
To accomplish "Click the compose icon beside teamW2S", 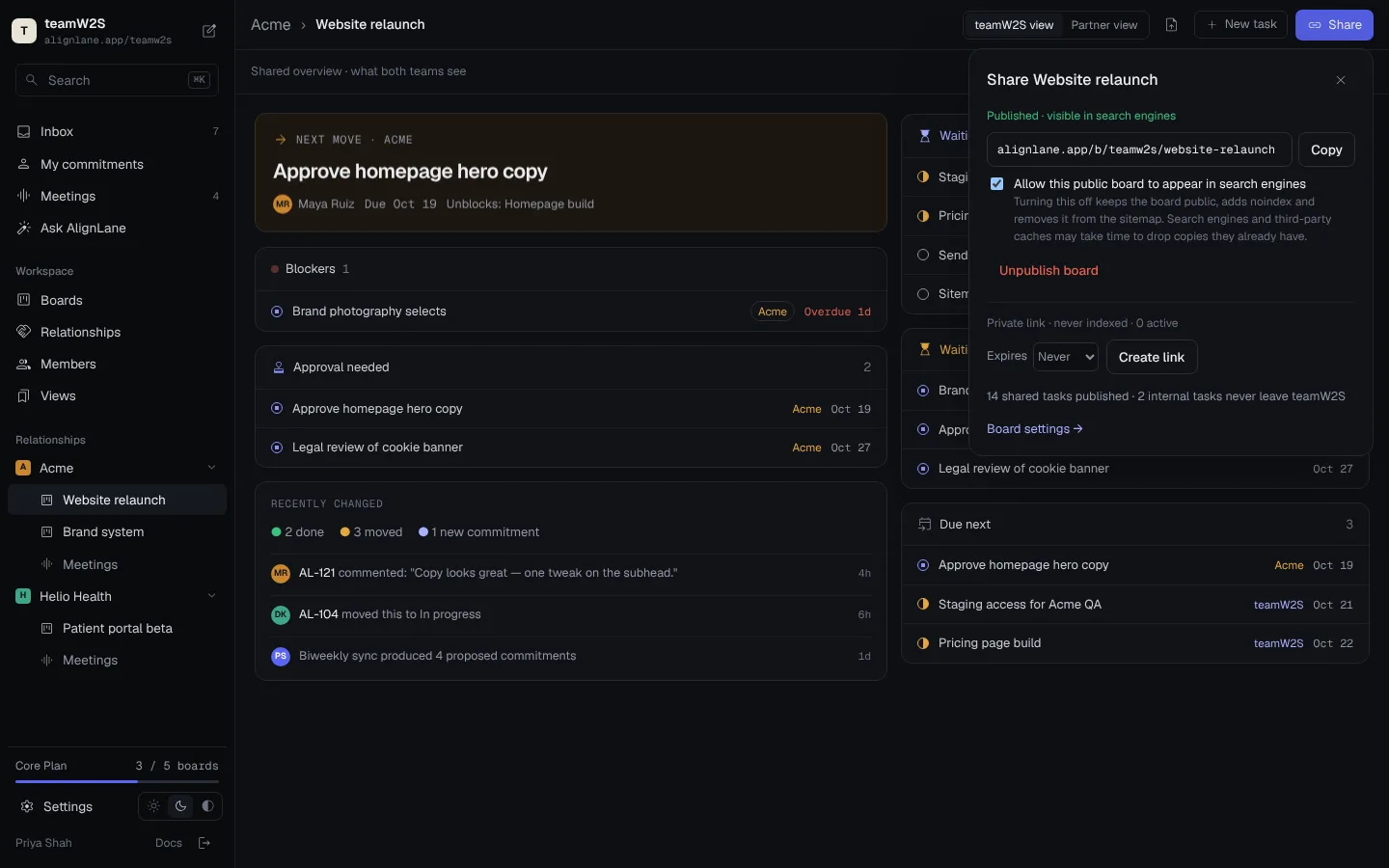I will tap(209, 31).
